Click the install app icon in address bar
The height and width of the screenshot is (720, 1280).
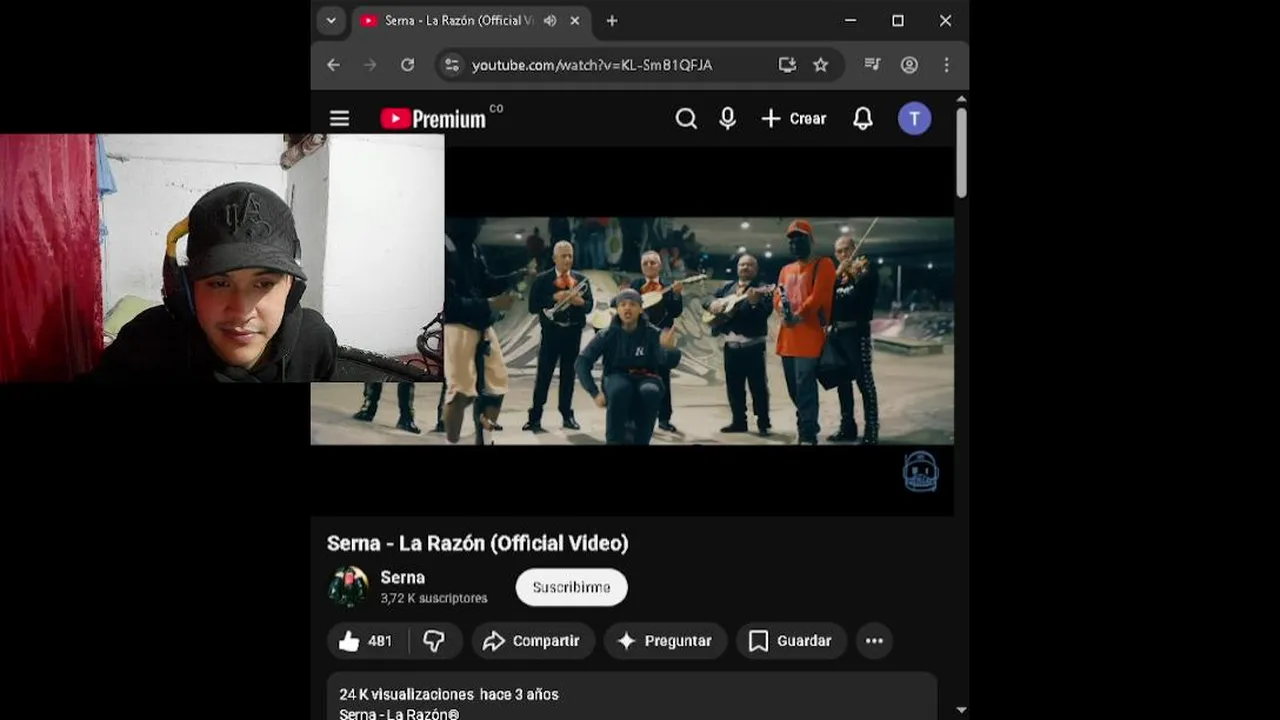788,65
